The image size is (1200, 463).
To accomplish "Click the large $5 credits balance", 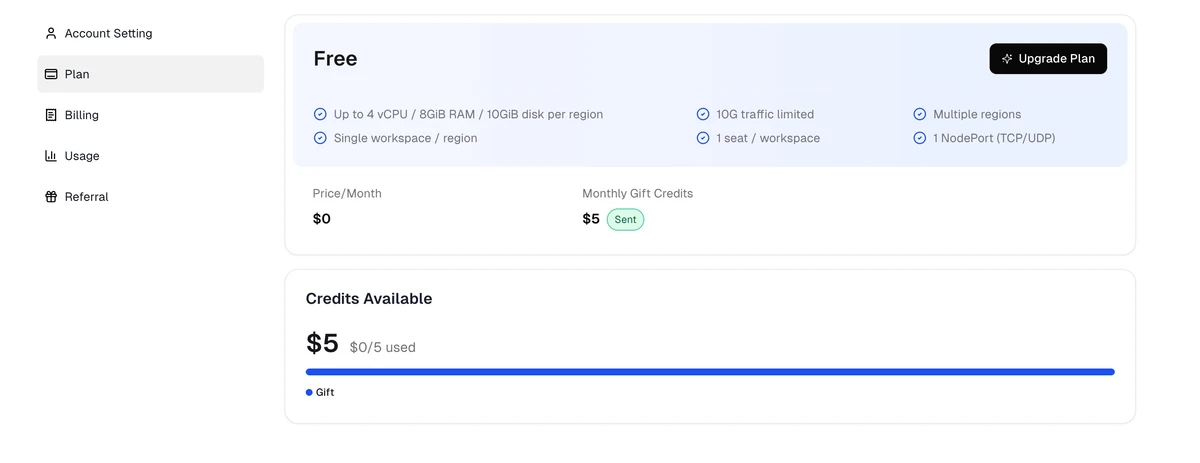I will pyautogui.click(x=322, y=343).
